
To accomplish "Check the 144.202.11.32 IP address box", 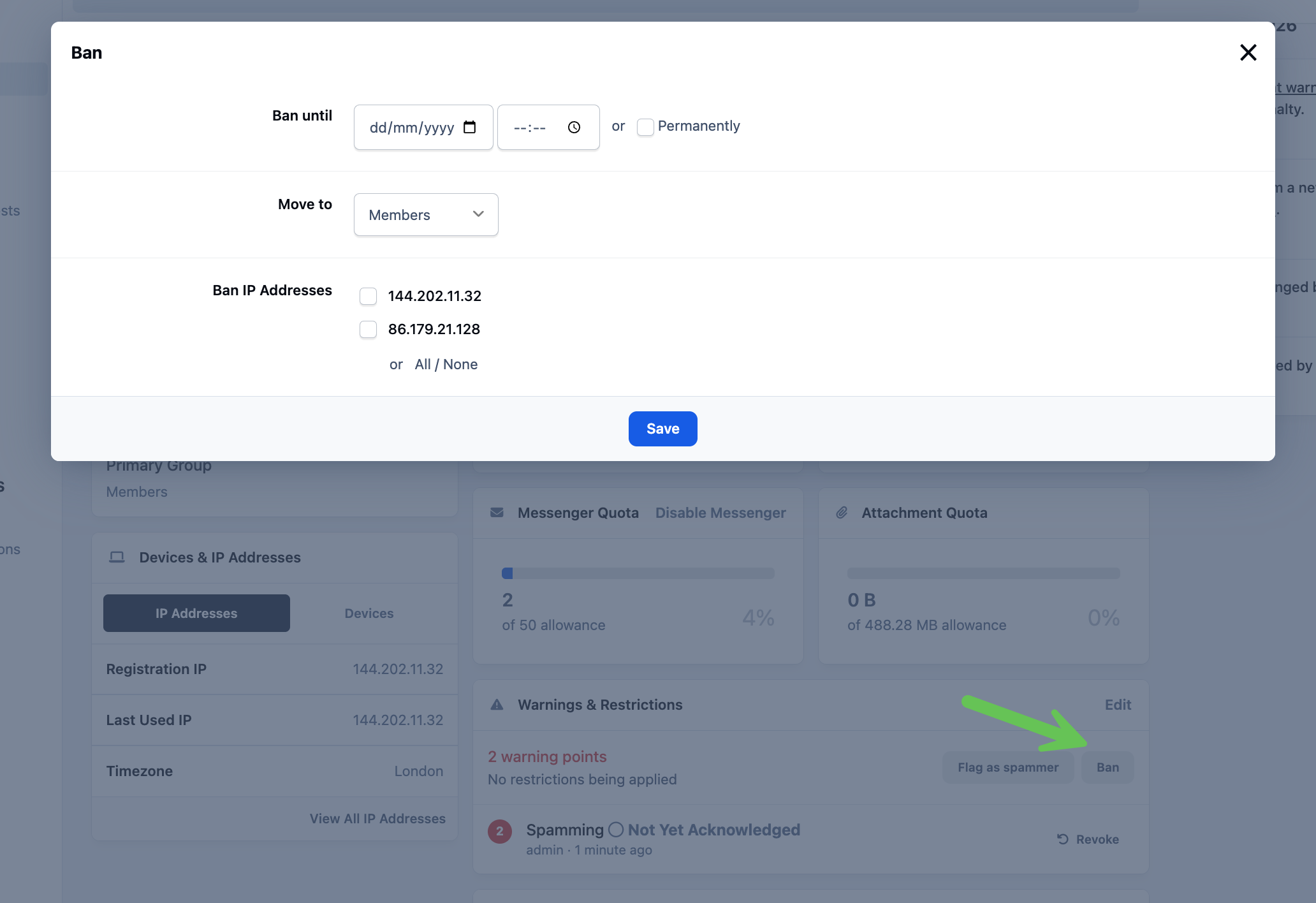I will [368, 296].
